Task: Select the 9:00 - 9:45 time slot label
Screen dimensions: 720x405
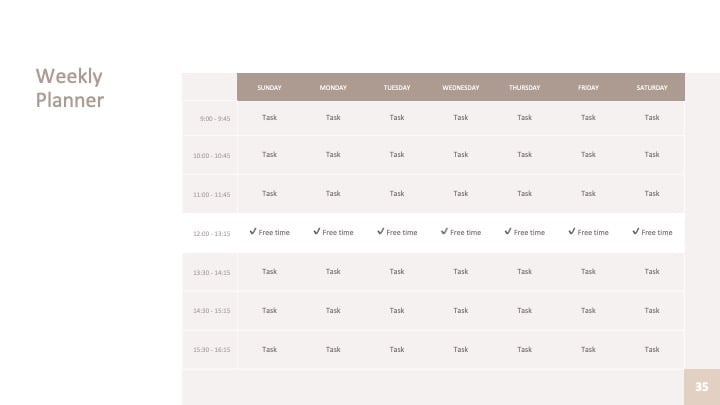Action: point(215,118)
